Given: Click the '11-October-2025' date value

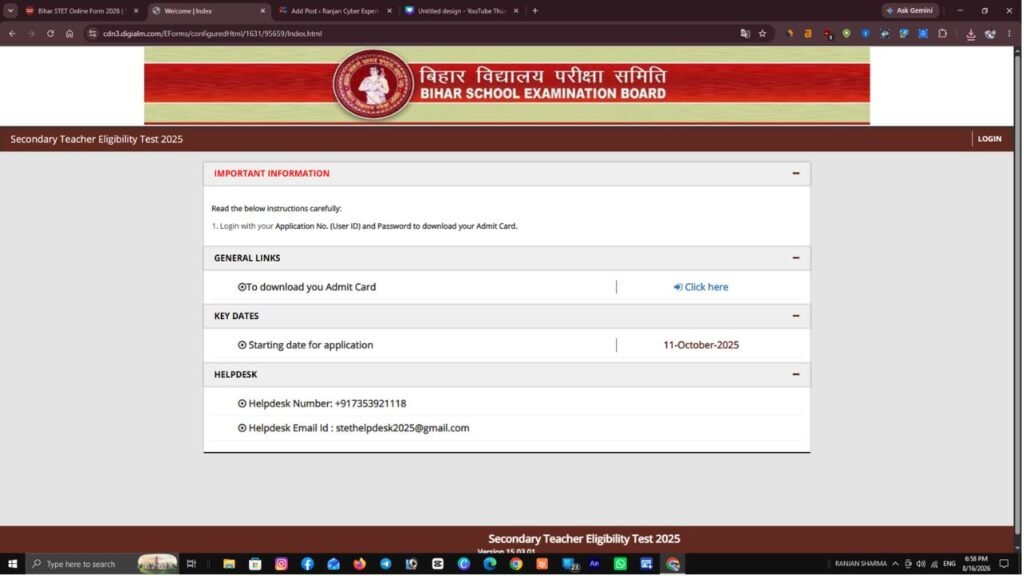Looking at the screenshot, I should click(x=701, y=345).
